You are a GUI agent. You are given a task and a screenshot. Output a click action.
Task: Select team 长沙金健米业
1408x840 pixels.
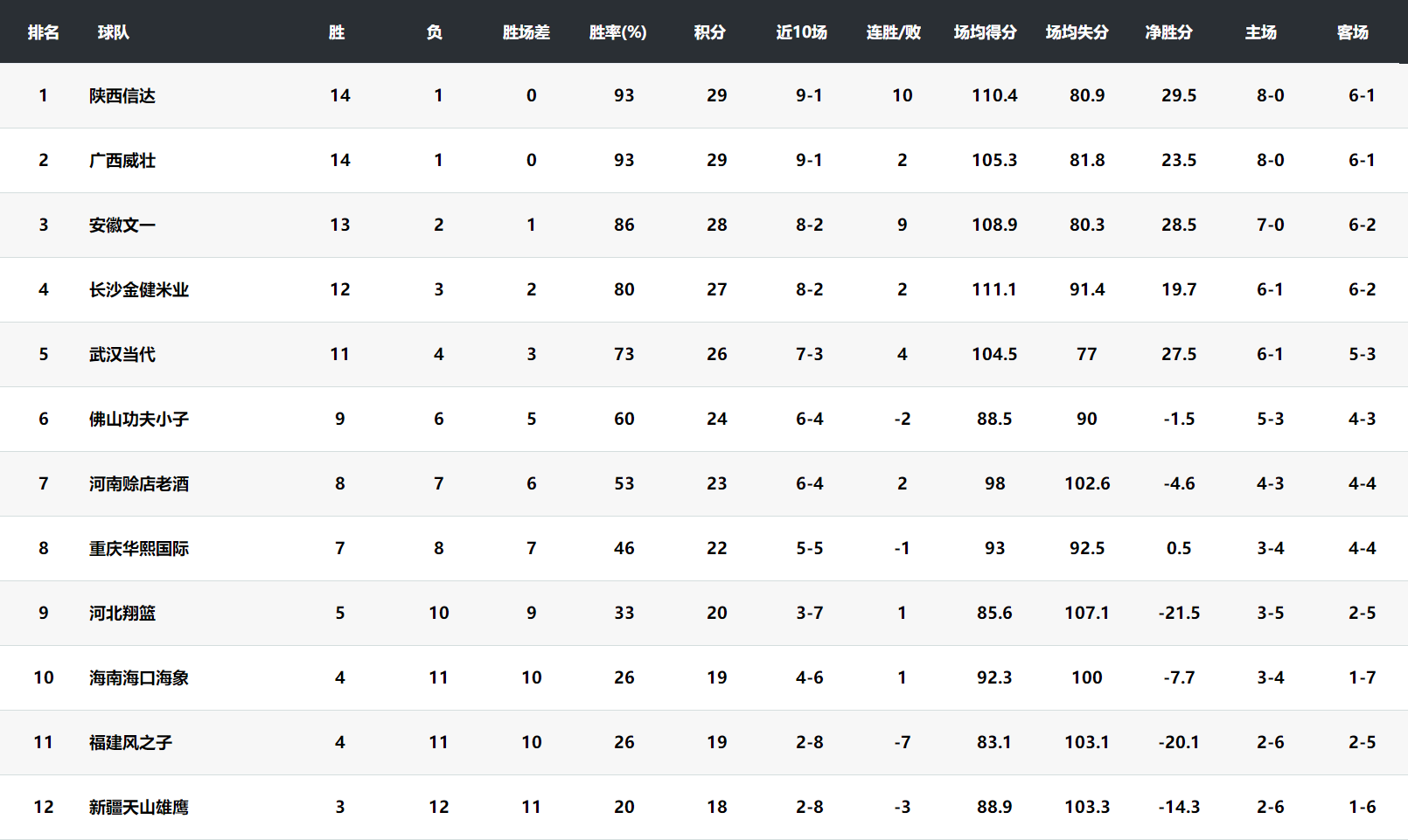pyautogui.click(x=139, y=290)
